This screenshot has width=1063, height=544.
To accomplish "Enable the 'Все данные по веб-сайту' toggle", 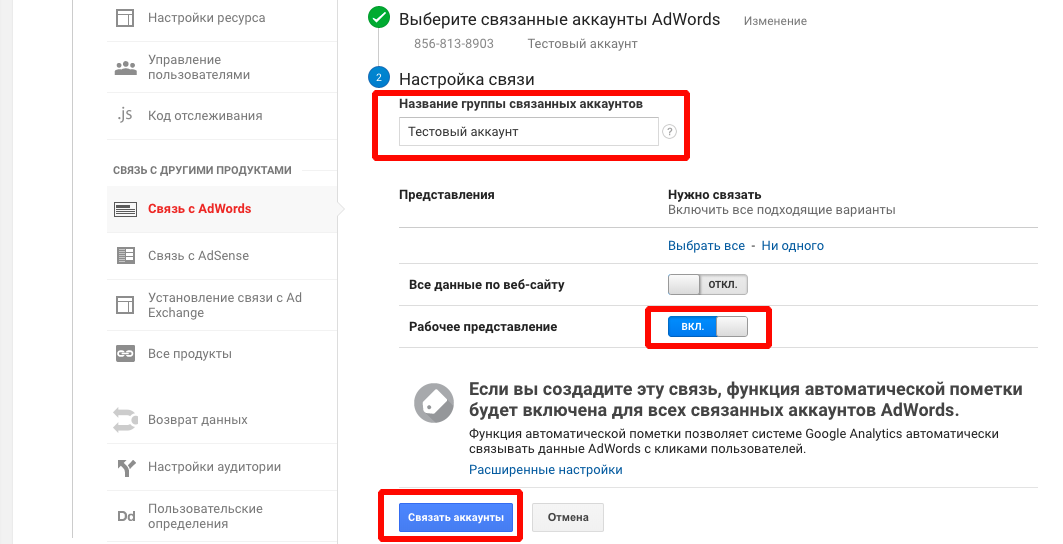I will coord(707,285).
